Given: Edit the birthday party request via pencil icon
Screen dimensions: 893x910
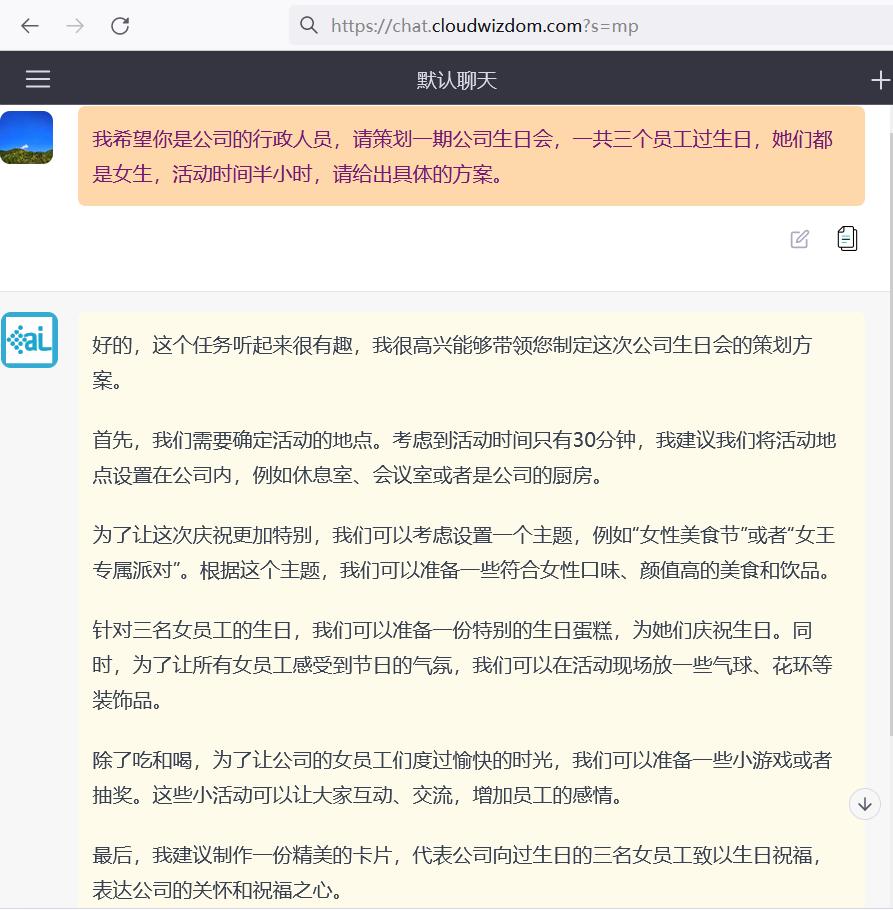Looking at the screenshot, I should (798, 238).
